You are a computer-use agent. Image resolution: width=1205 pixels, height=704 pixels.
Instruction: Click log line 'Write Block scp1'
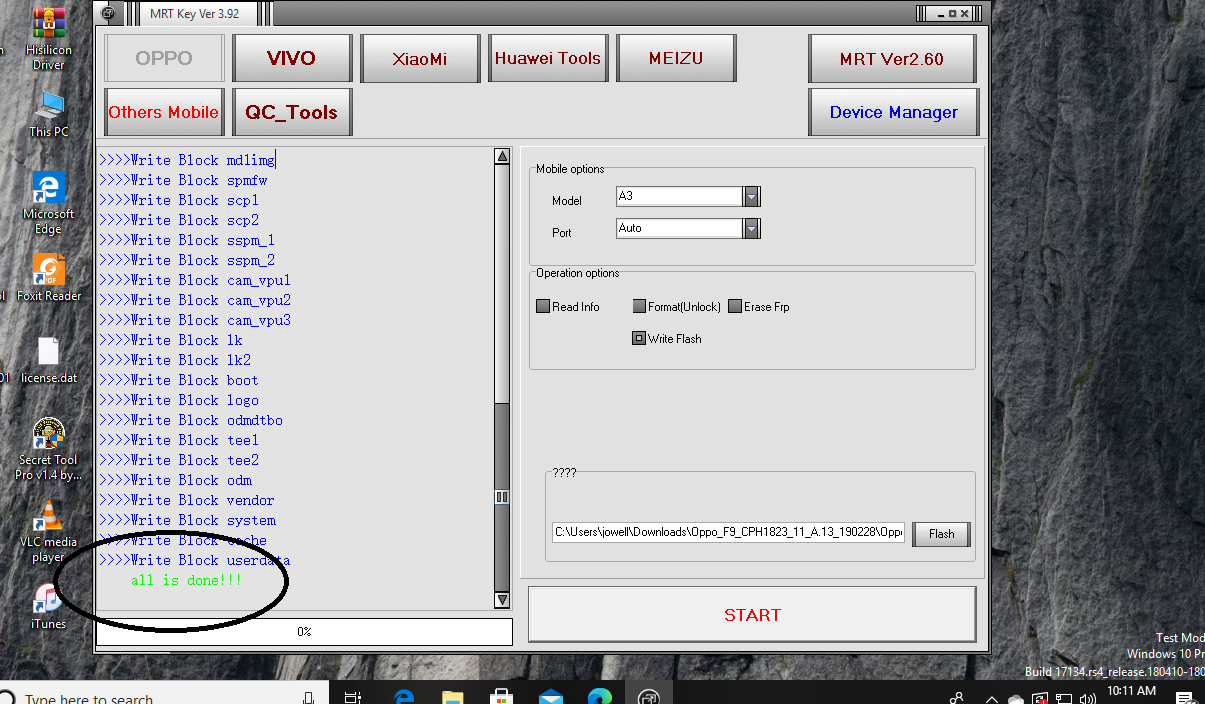pyautogui.click(x=179, y=200)
